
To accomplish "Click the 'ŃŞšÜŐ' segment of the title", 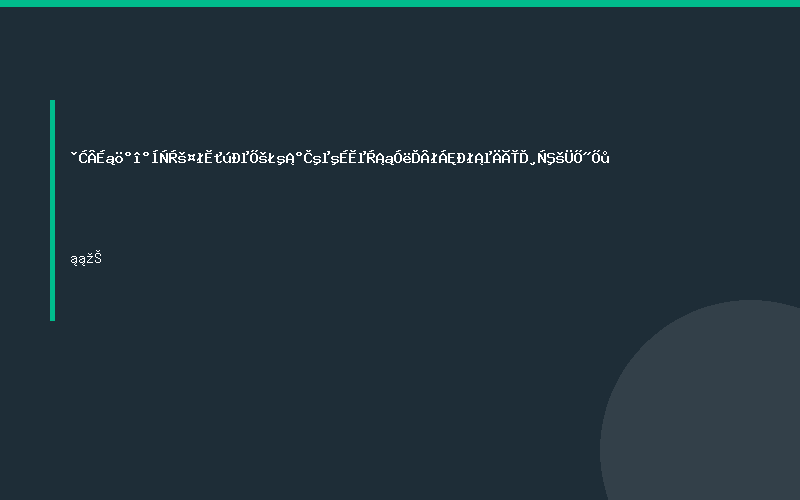I will [x=558, y=158].
